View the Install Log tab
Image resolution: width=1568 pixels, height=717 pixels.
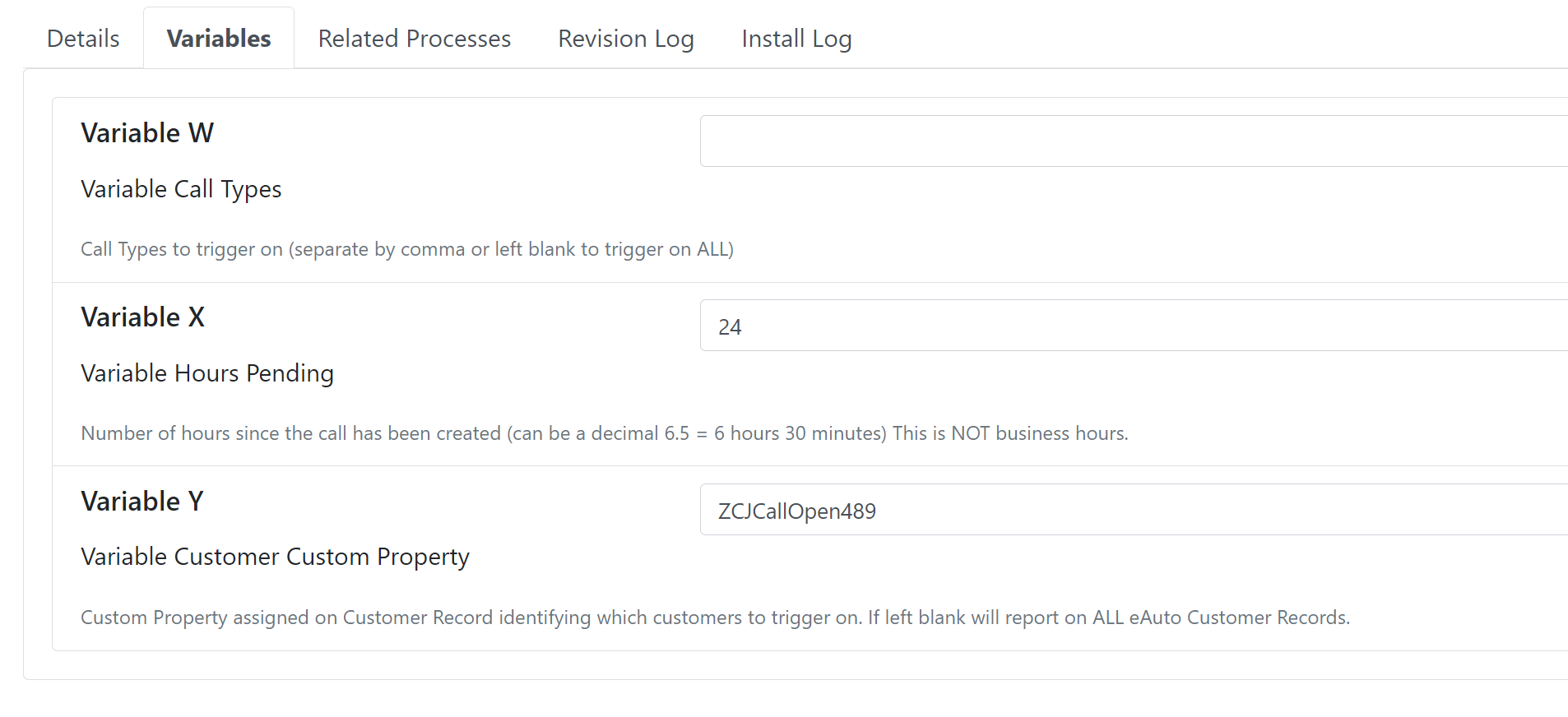pos(796,39)
